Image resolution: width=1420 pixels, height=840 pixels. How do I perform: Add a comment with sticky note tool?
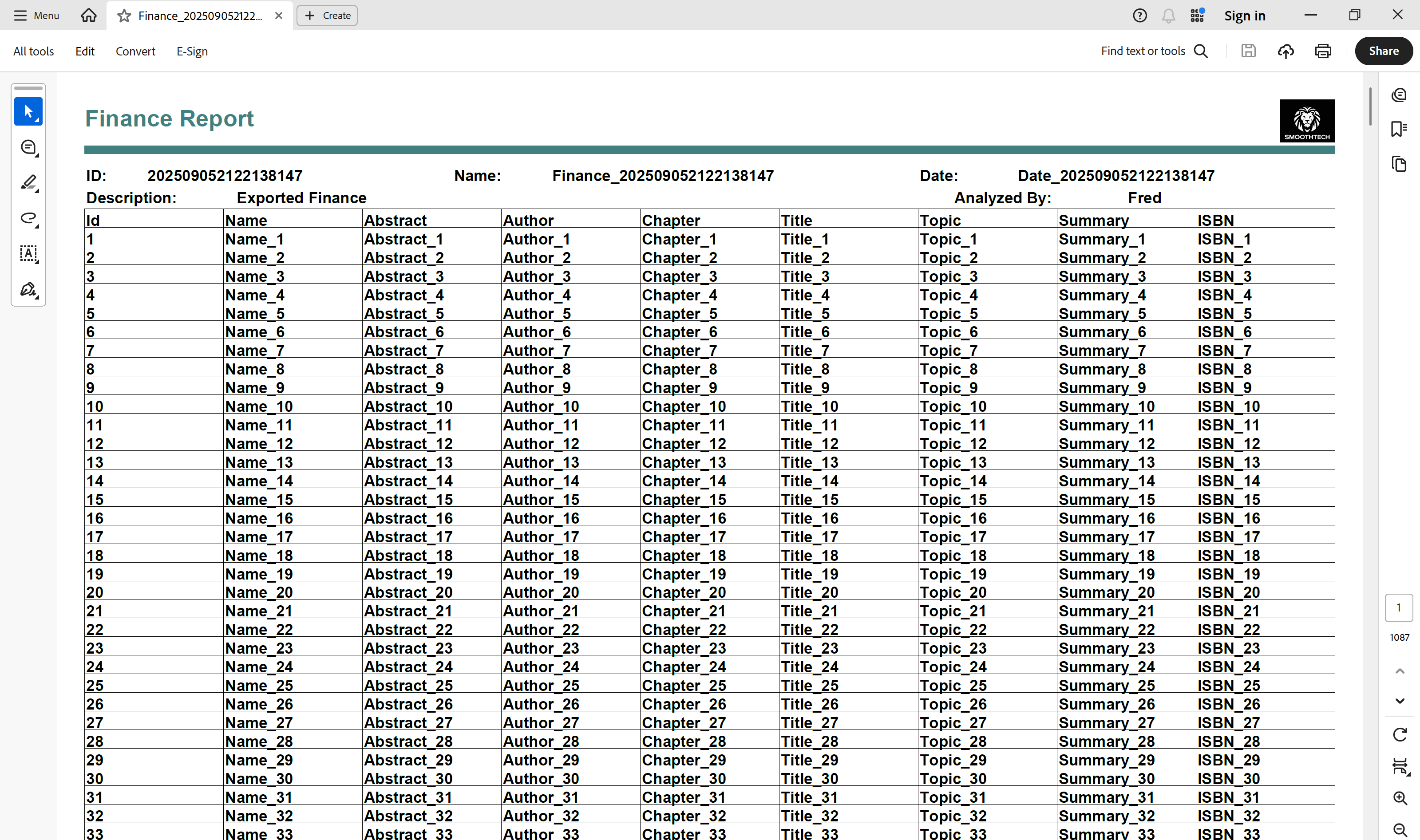pos(28,147)
